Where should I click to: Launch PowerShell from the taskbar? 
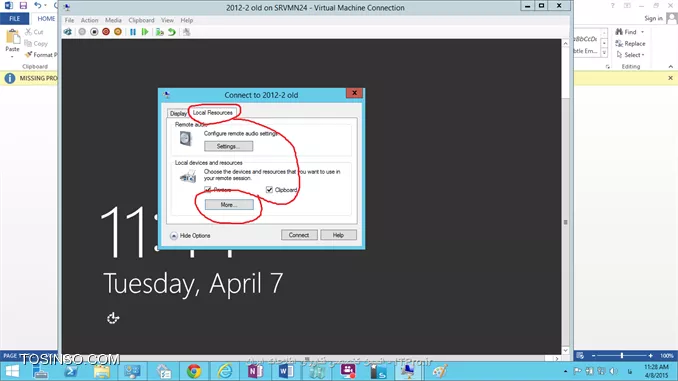[71, 371]
